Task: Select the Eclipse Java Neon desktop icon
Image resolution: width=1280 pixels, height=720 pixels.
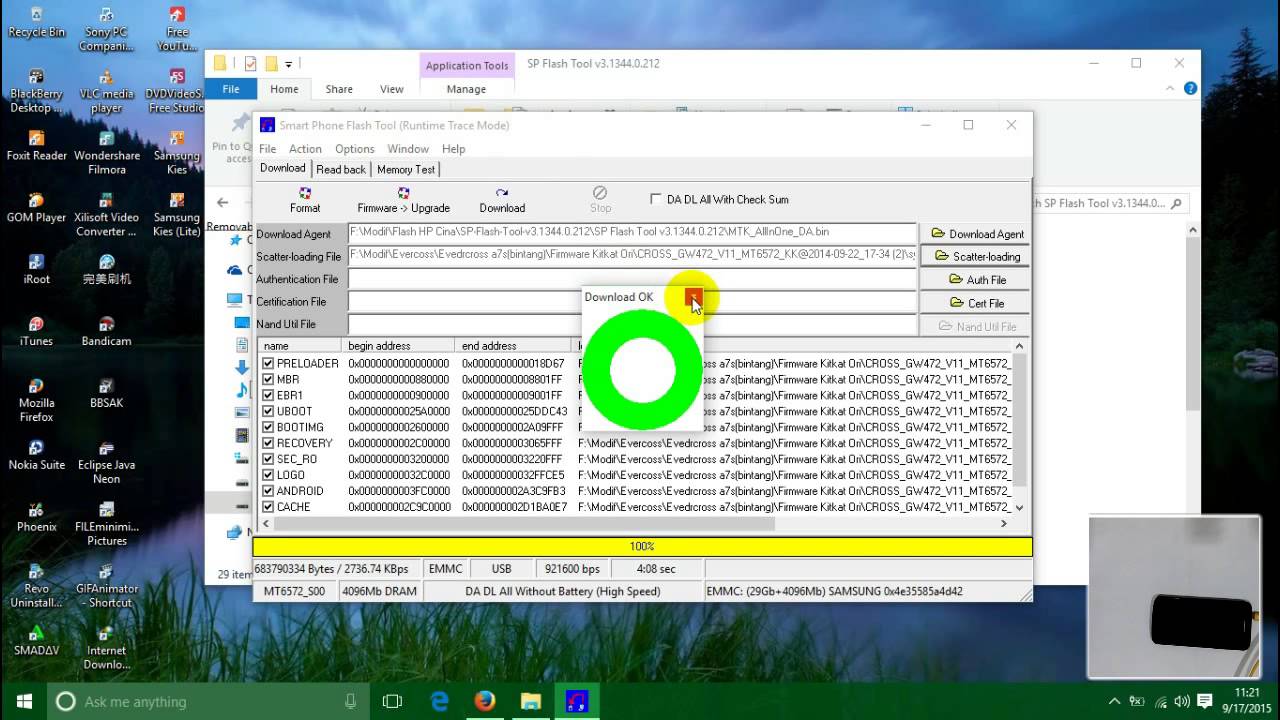Action: pyautogui.click(x=106, y=463)
